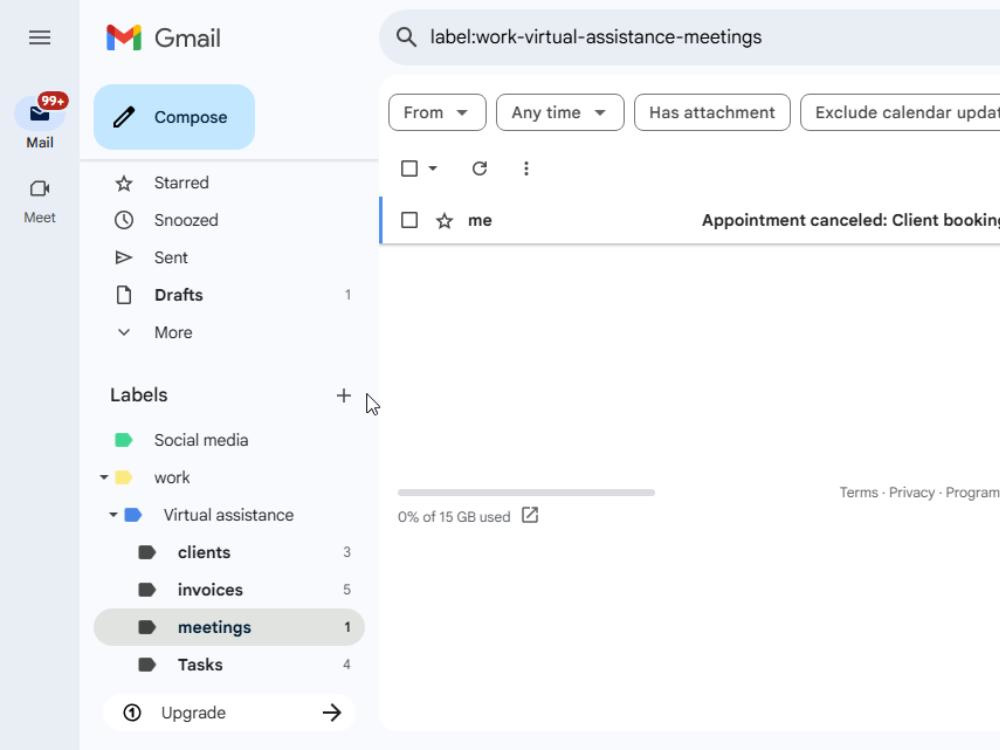Open the invoices label
The width and height of the screenshot is (1000, 750).
[230, 590]
